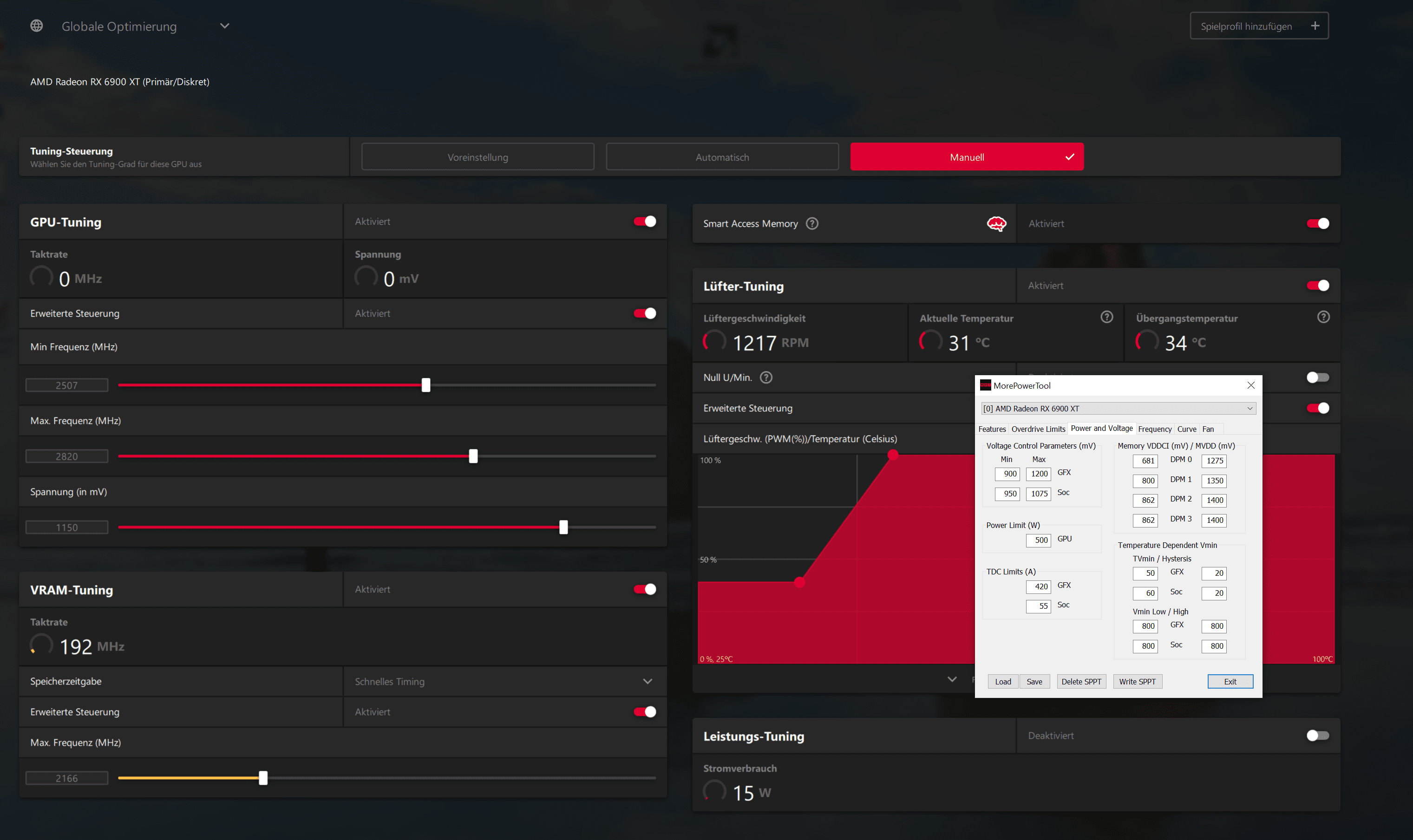Close the MorePowerTool window
The height and width of the screenshot is (840, 1413).
pyautogui.click(x=1251, y=385)
